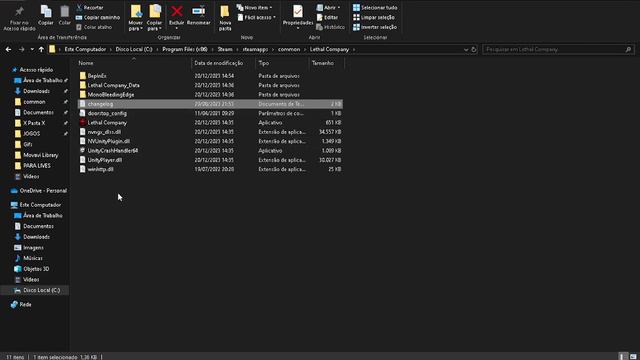The width and height of the screenshot is (640, 360).
Task: Open OneDrive - Personal in sidebar
Action: (43, 191)
